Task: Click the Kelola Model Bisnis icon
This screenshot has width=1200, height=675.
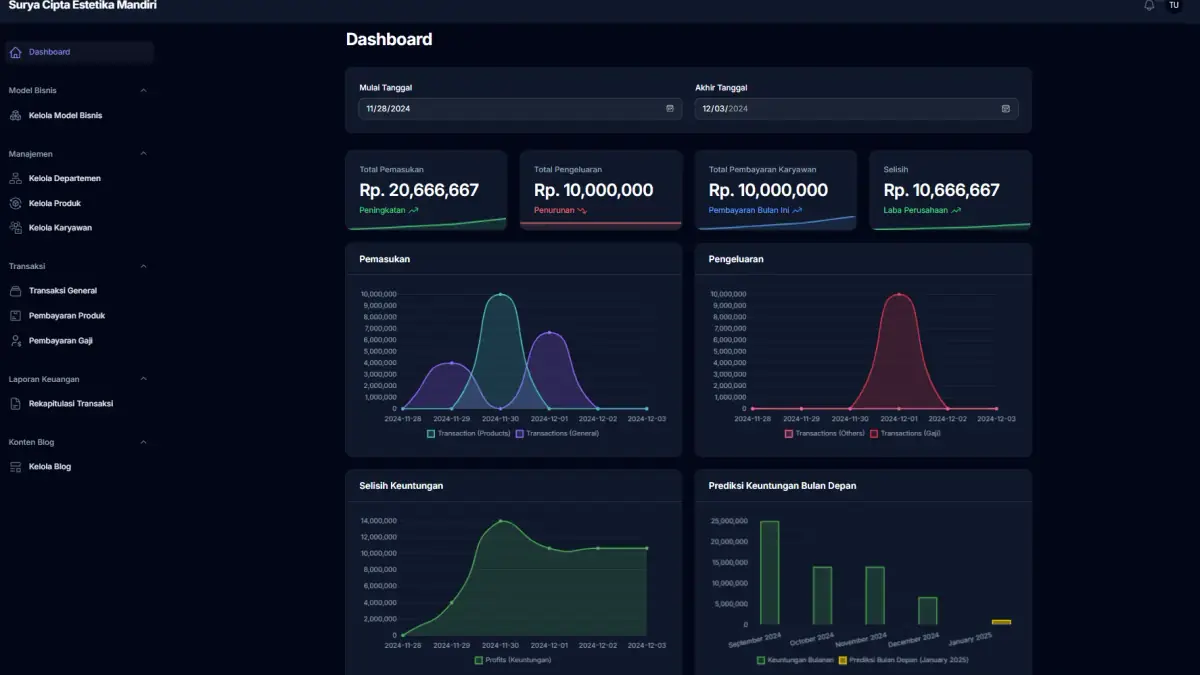Action: 15,115
